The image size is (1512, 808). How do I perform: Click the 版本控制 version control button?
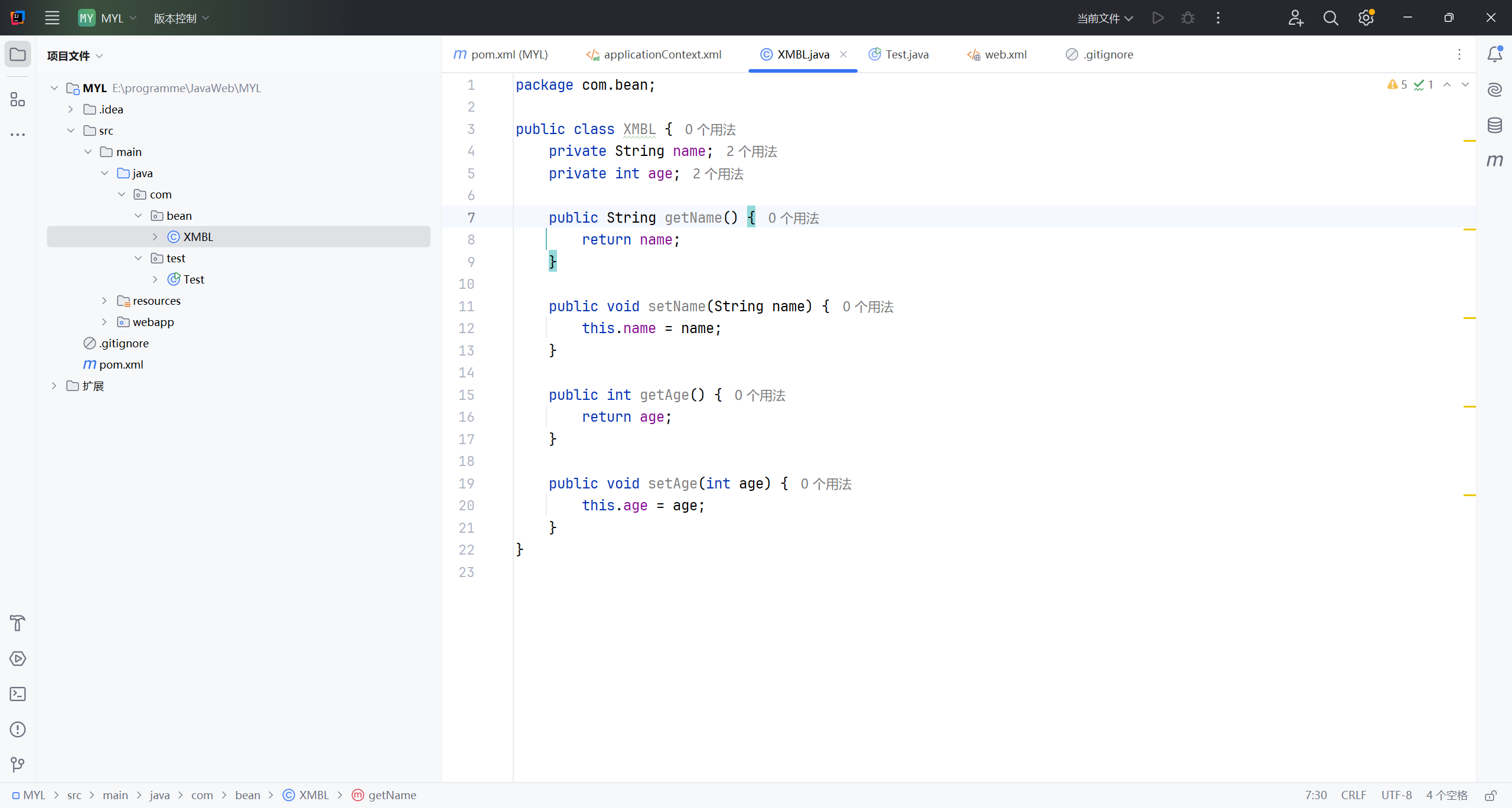(181, 18)
